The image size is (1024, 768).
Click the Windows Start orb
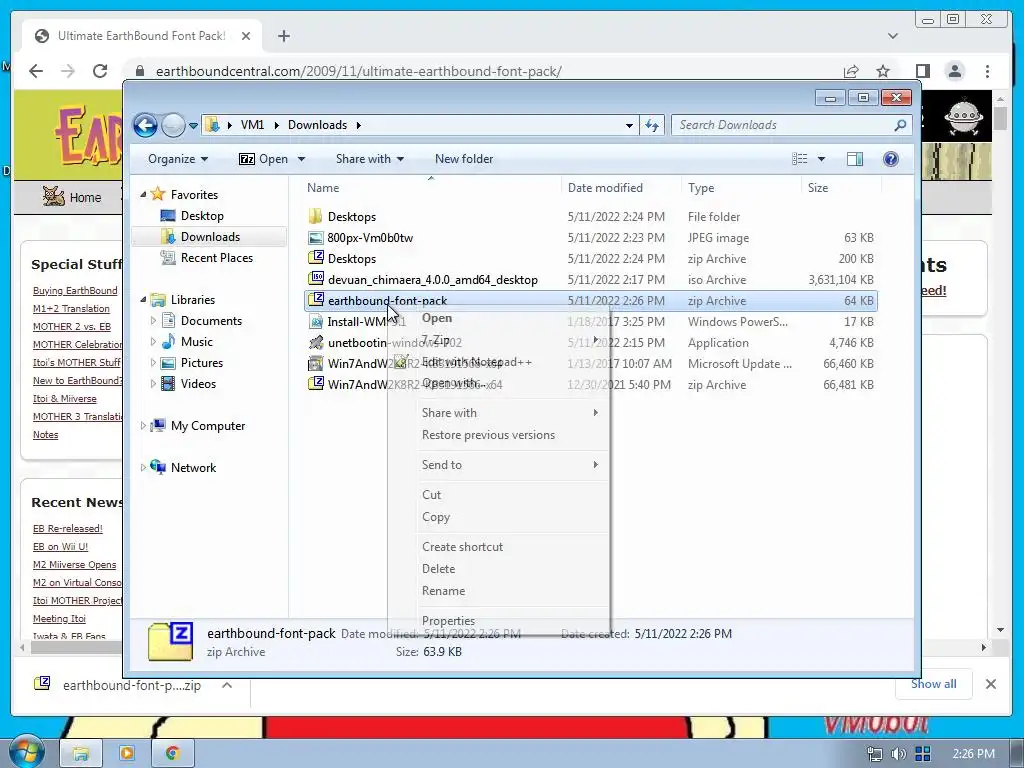25,753
